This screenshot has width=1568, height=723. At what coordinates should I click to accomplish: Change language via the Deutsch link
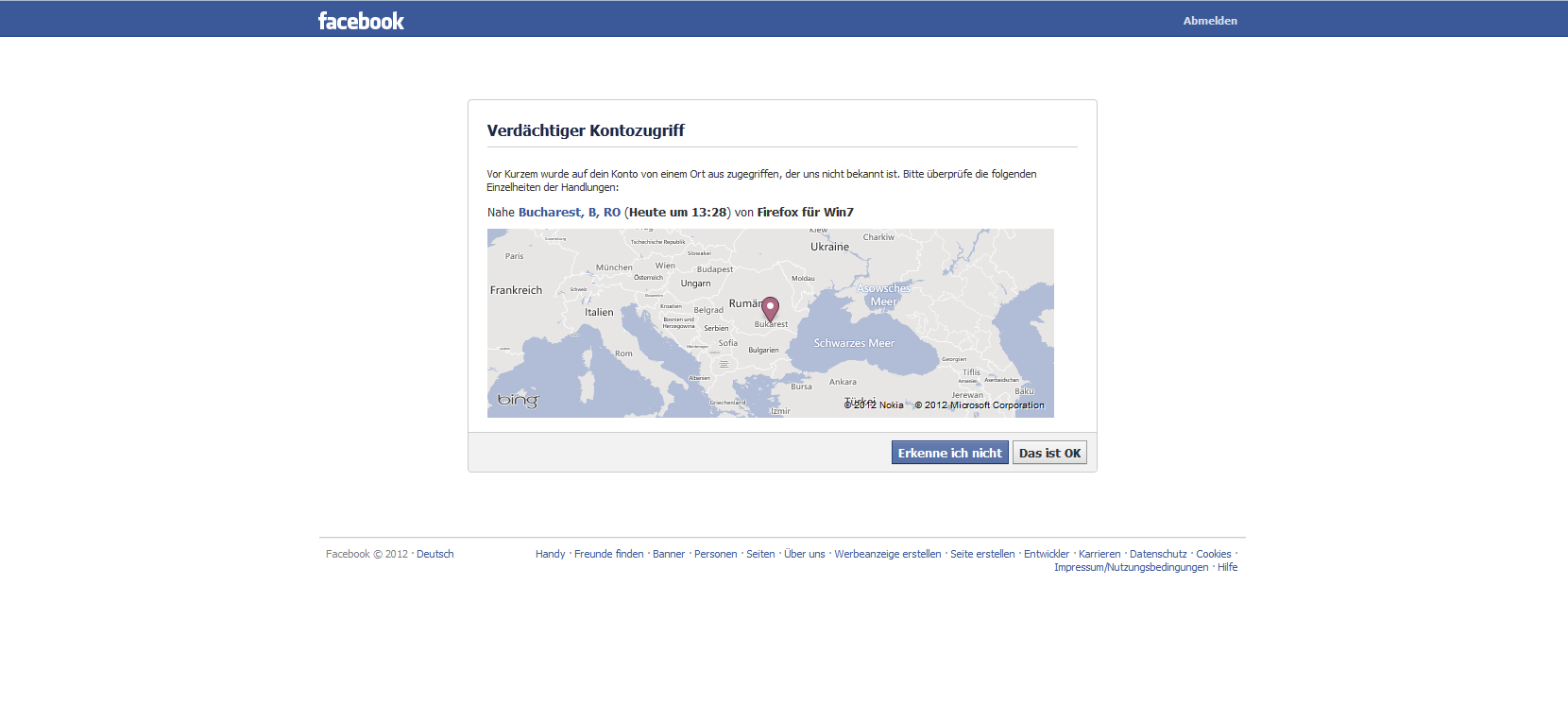[x=435, y=554]
